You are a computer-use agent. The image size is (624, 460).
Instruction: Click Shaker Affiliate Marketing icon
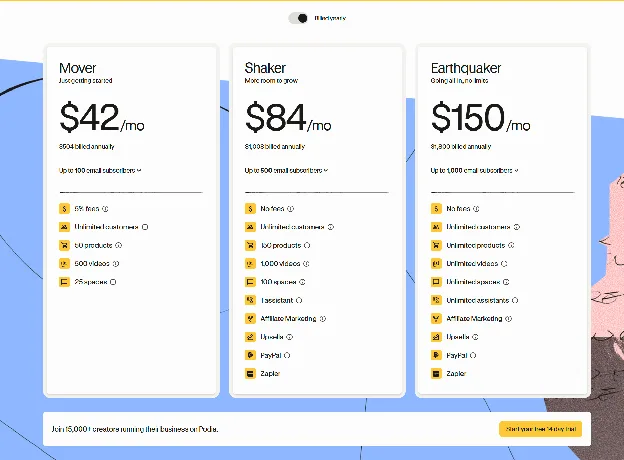point(250,318)
